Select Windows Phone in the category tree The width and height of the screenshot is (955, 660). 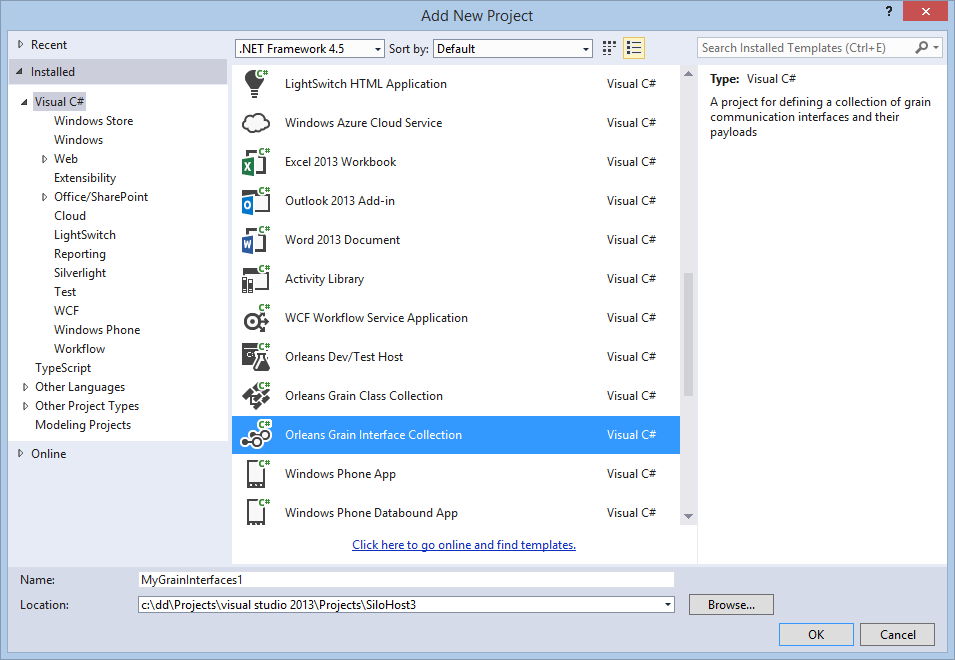(x=97, y=330)
